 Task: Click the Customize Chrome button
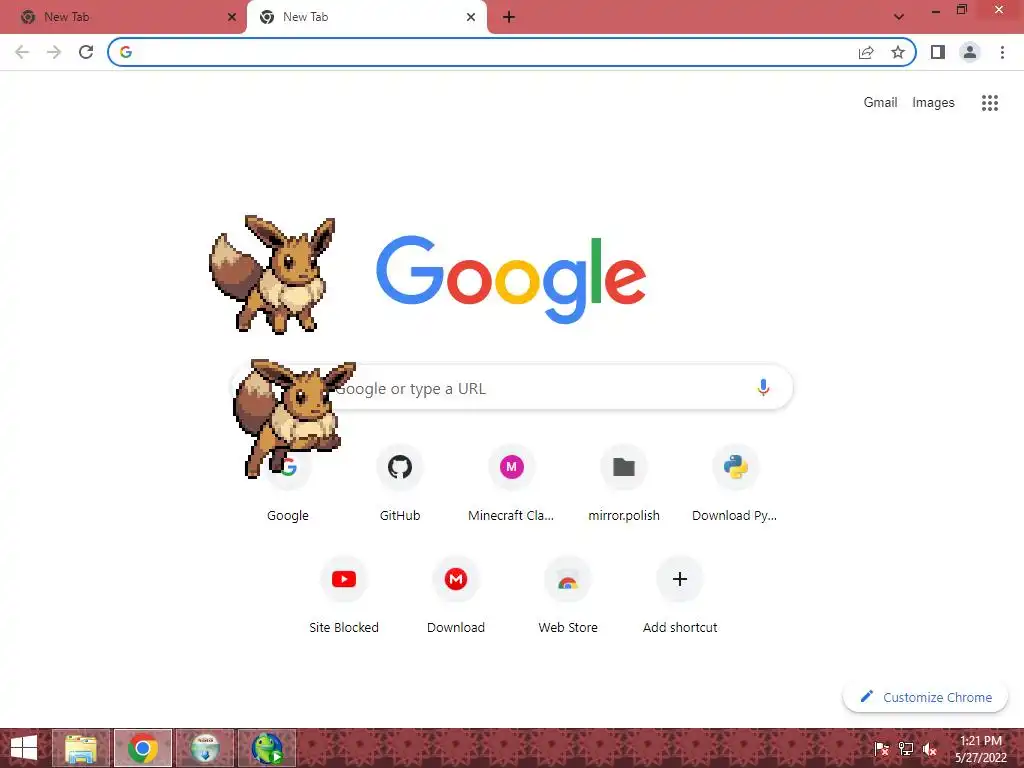925,697
